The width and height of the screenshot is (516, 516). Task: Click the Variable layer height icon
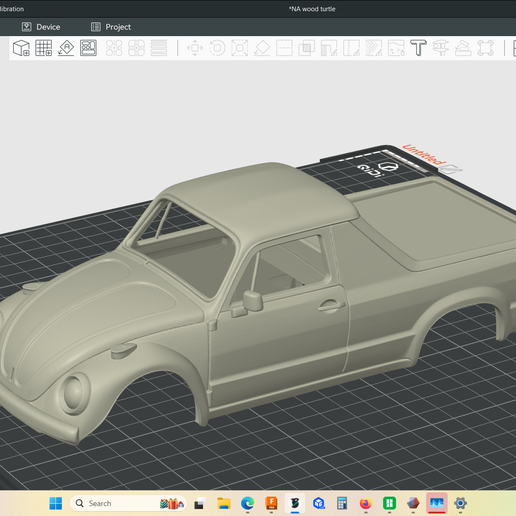[x=159, y=48]
